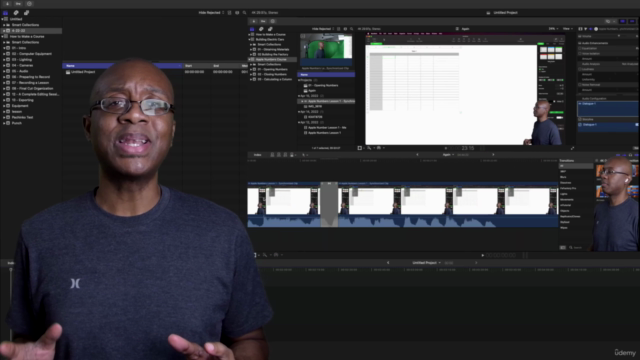Select the Dissolves transitions category
This screenshot has height=360, width=640.
click(x=566, y=183)
